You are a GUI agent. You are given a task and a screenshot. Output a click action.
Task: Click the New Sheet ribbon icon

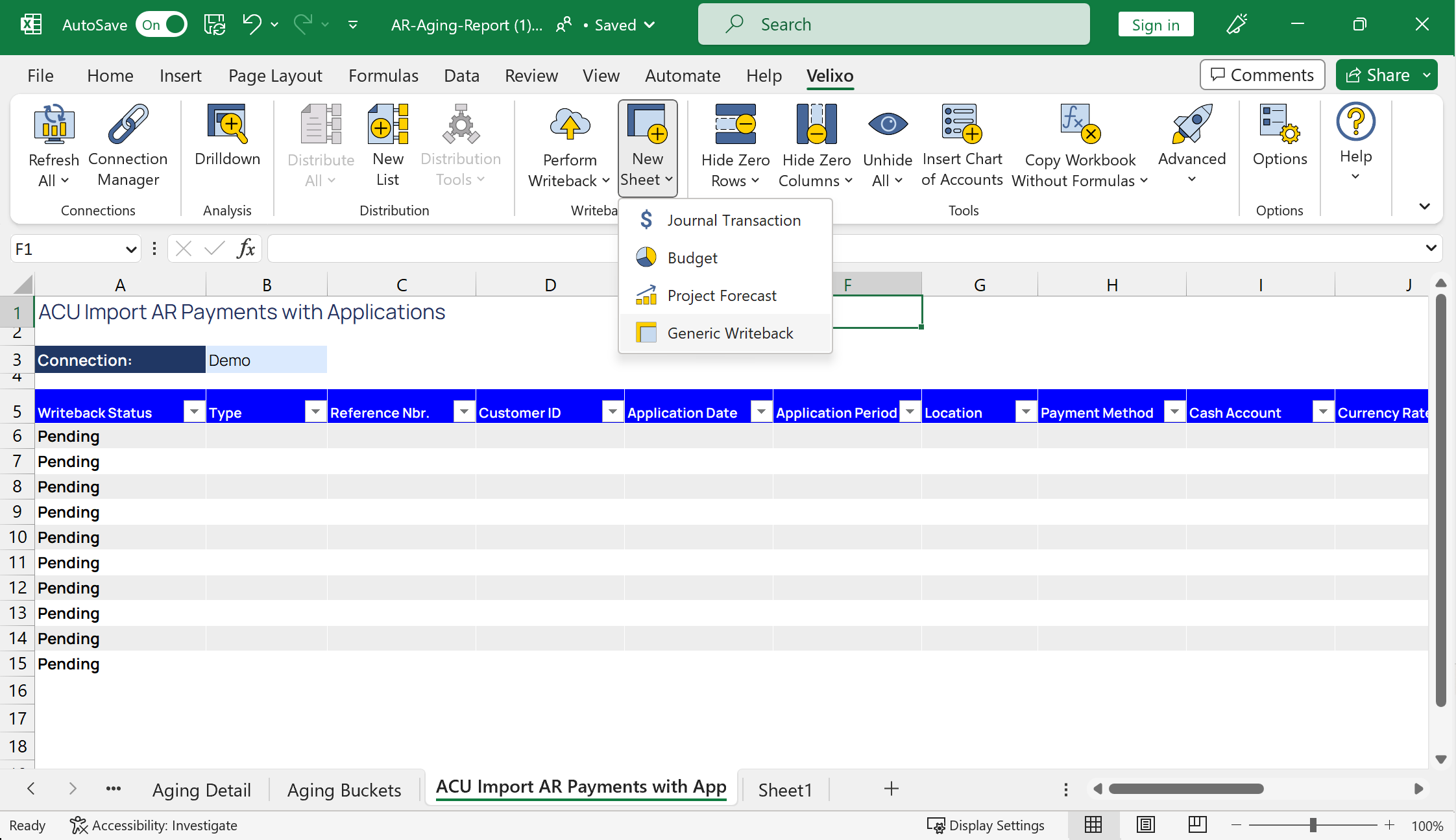(x=648, y=124)
